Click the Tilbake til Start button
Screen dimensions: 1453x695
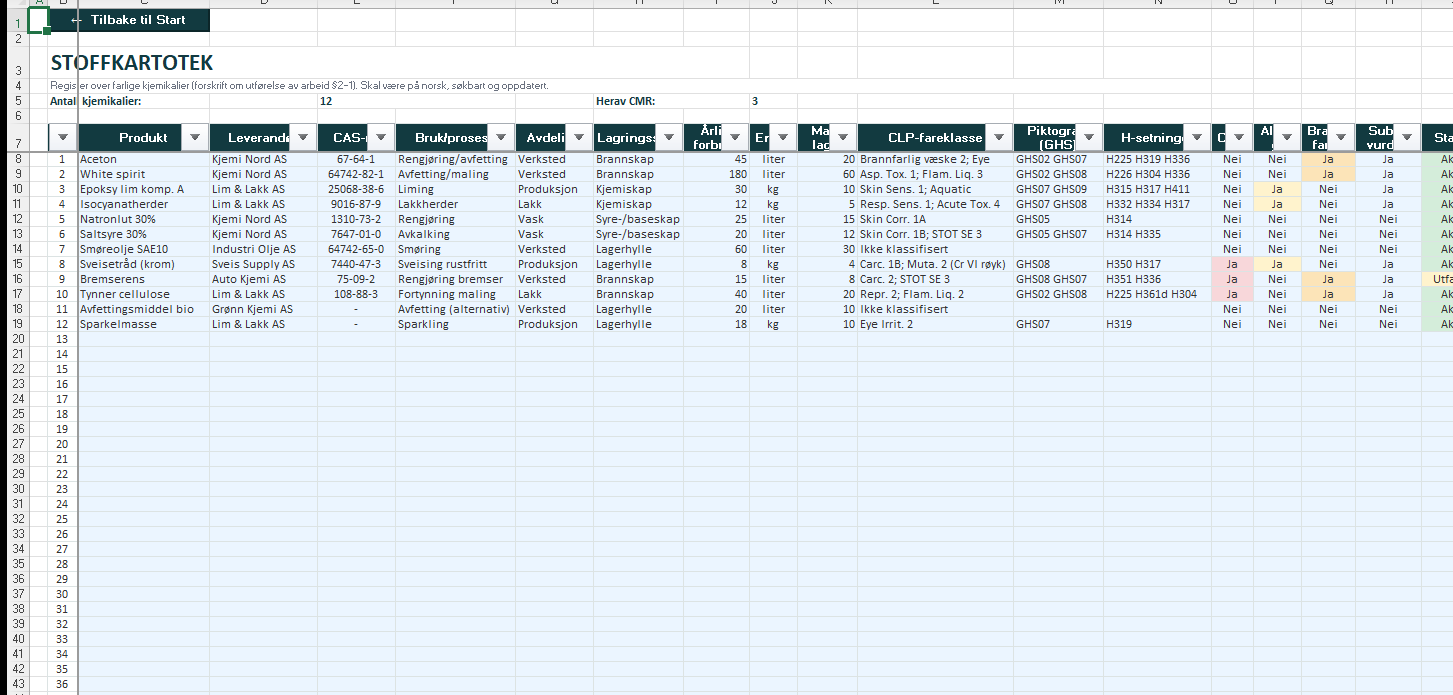click(130, 20)
